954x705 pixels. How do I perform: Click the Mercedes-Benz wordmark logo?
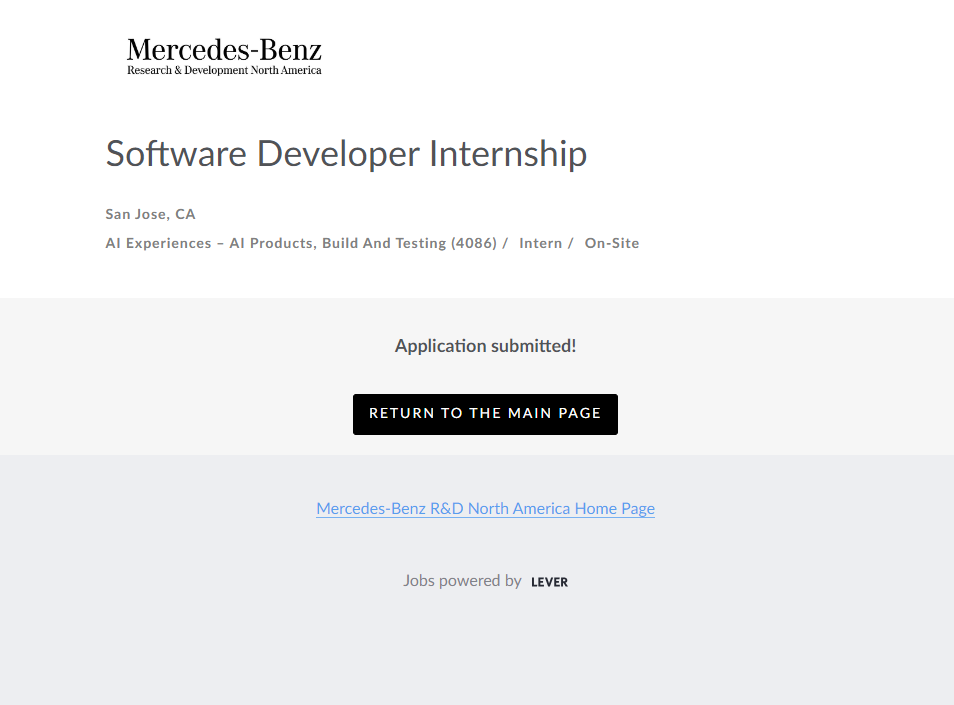pyautogui.click(x=224, y=49)
